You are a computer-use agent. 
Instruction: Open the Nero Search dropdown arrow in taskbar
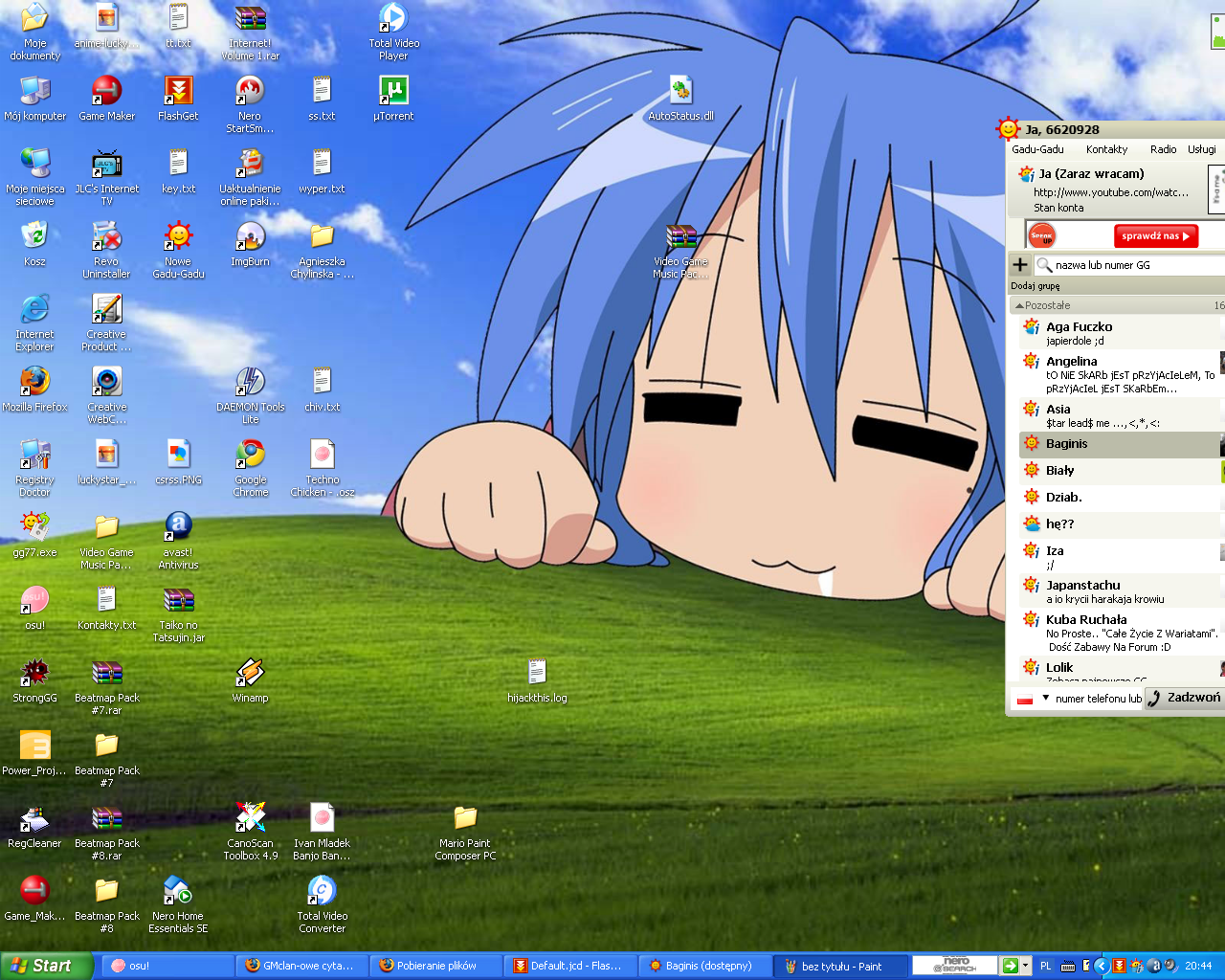point(1025,966)
